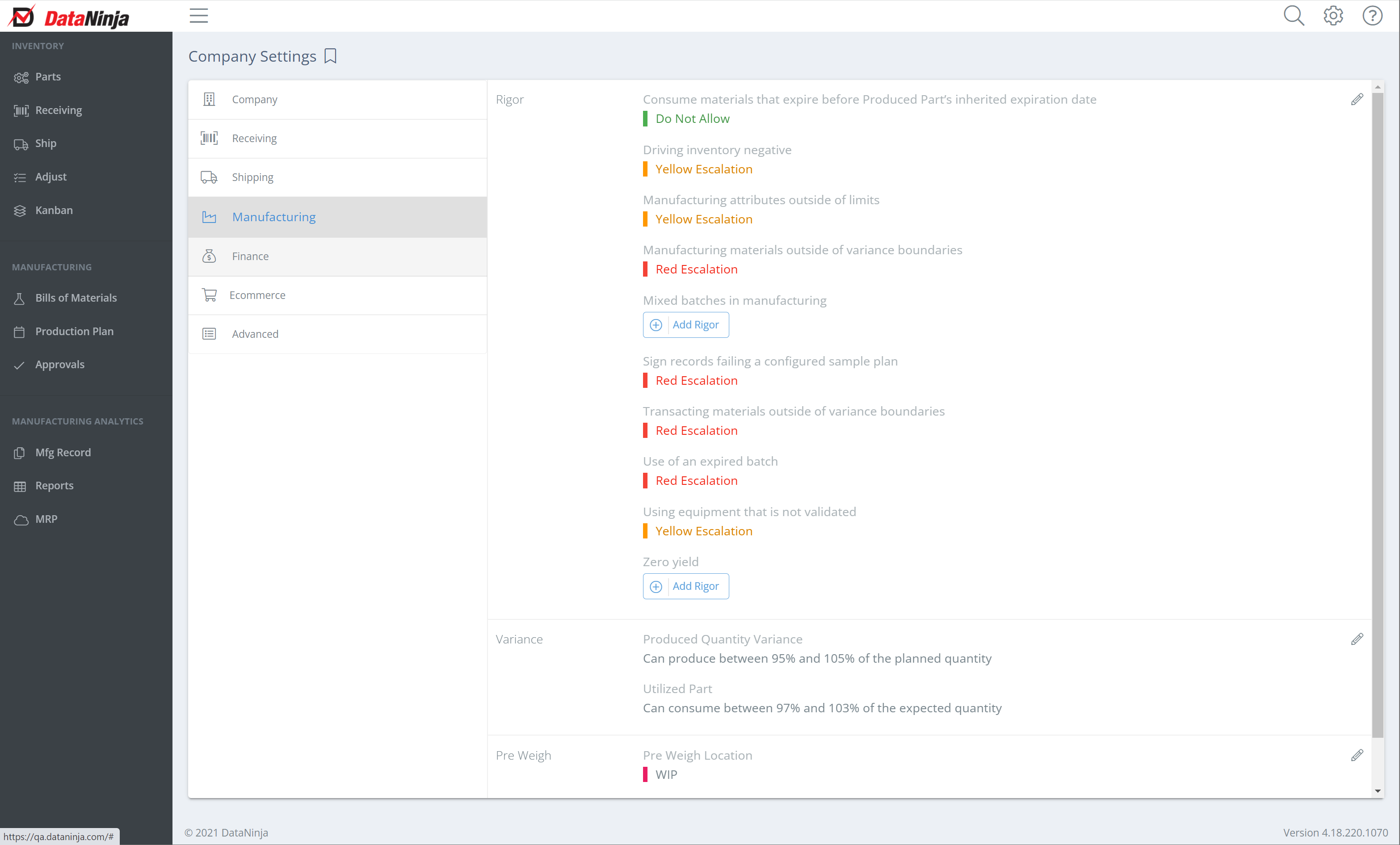Edit the Rigor section with pencil icon
Viewport: 1400px width, 845px height.
coord(1357,100)
